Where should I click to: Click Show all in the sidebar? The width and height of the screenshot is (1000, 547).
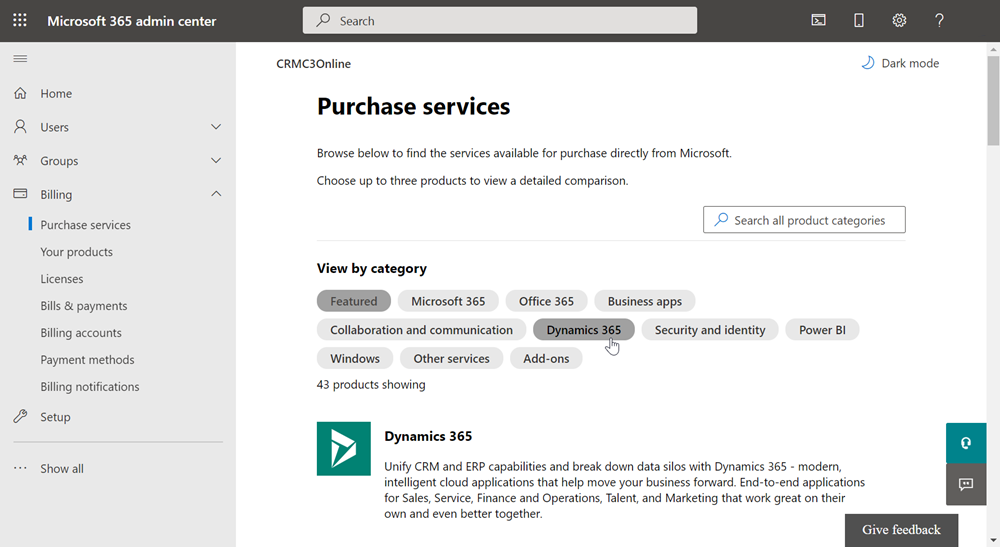coord(62,469)
